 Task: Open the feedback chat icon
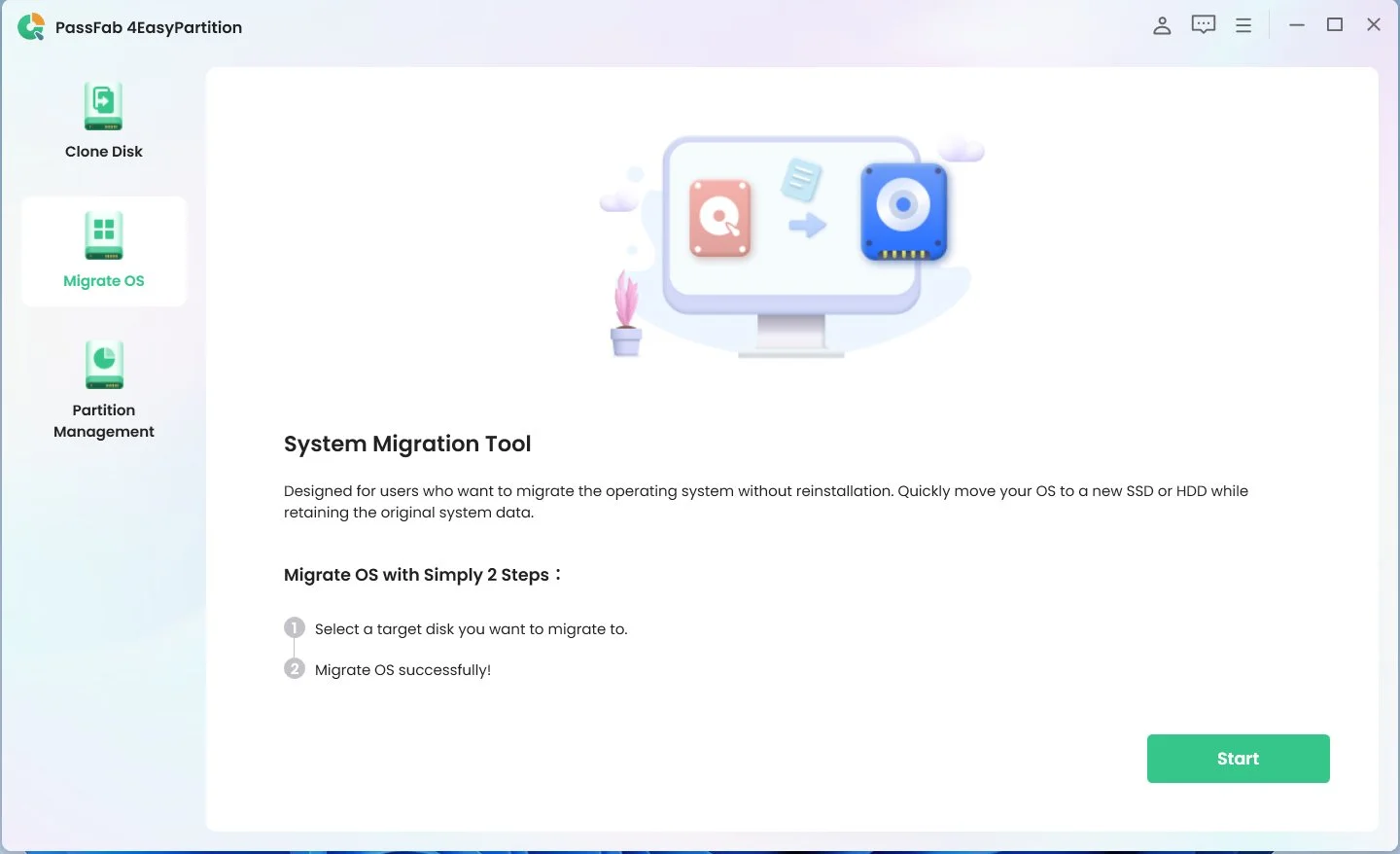1203,24
